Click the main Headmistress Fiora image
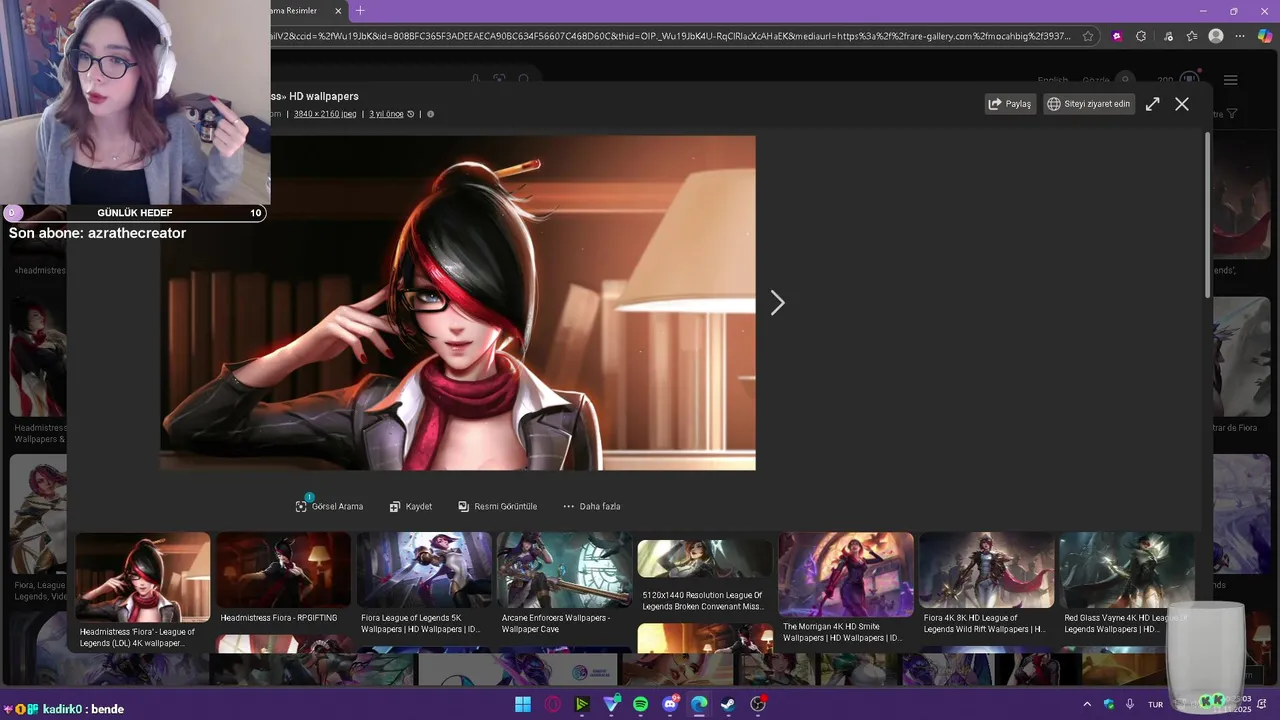The height and width of the screenshot is (720, 1280). 458,303
